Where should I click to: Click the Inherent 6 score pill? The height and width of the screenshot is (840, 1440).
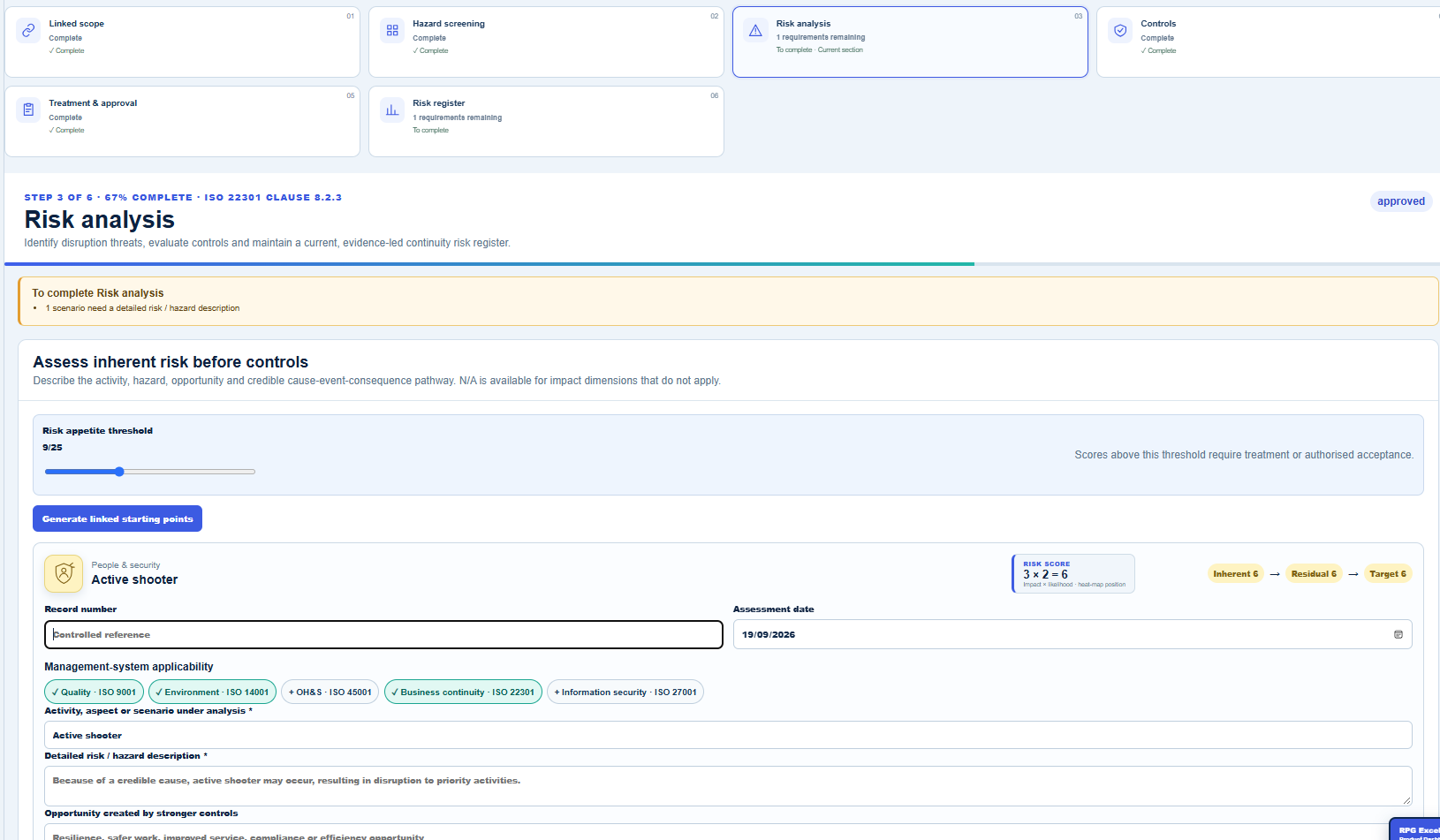pos(1236,573)
